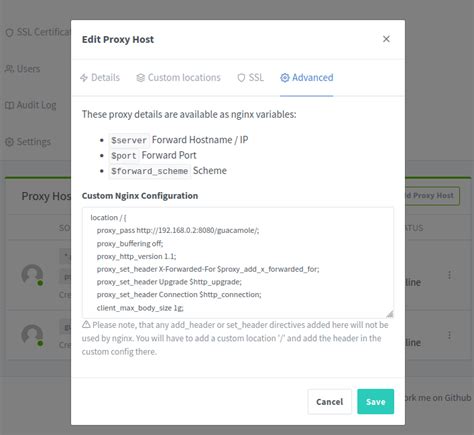Viewport: 474px width, 435px height.
Task: Open the second proxy host options menu
Action: (449, 335)
